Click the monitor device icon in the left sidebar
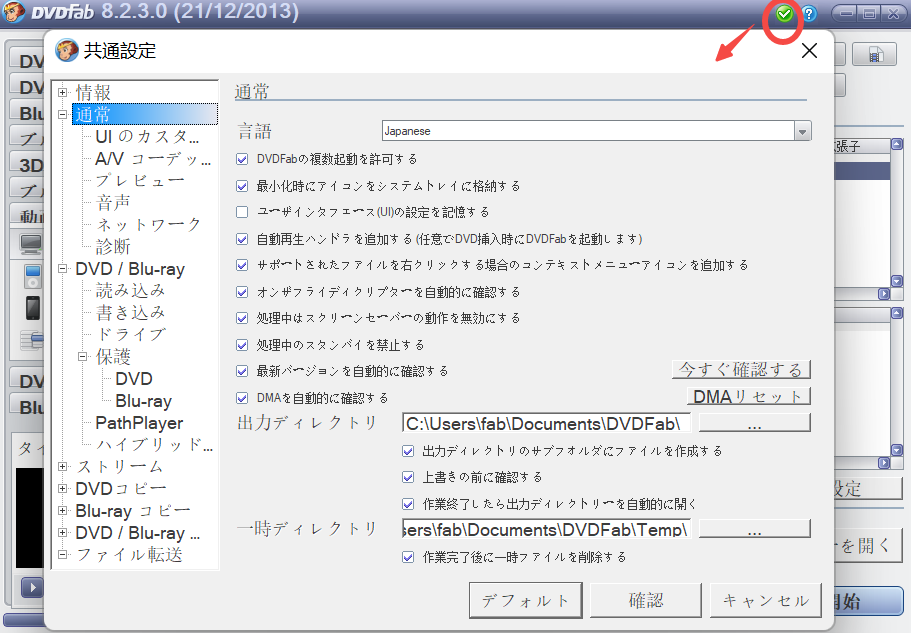 tap(30, 245)
